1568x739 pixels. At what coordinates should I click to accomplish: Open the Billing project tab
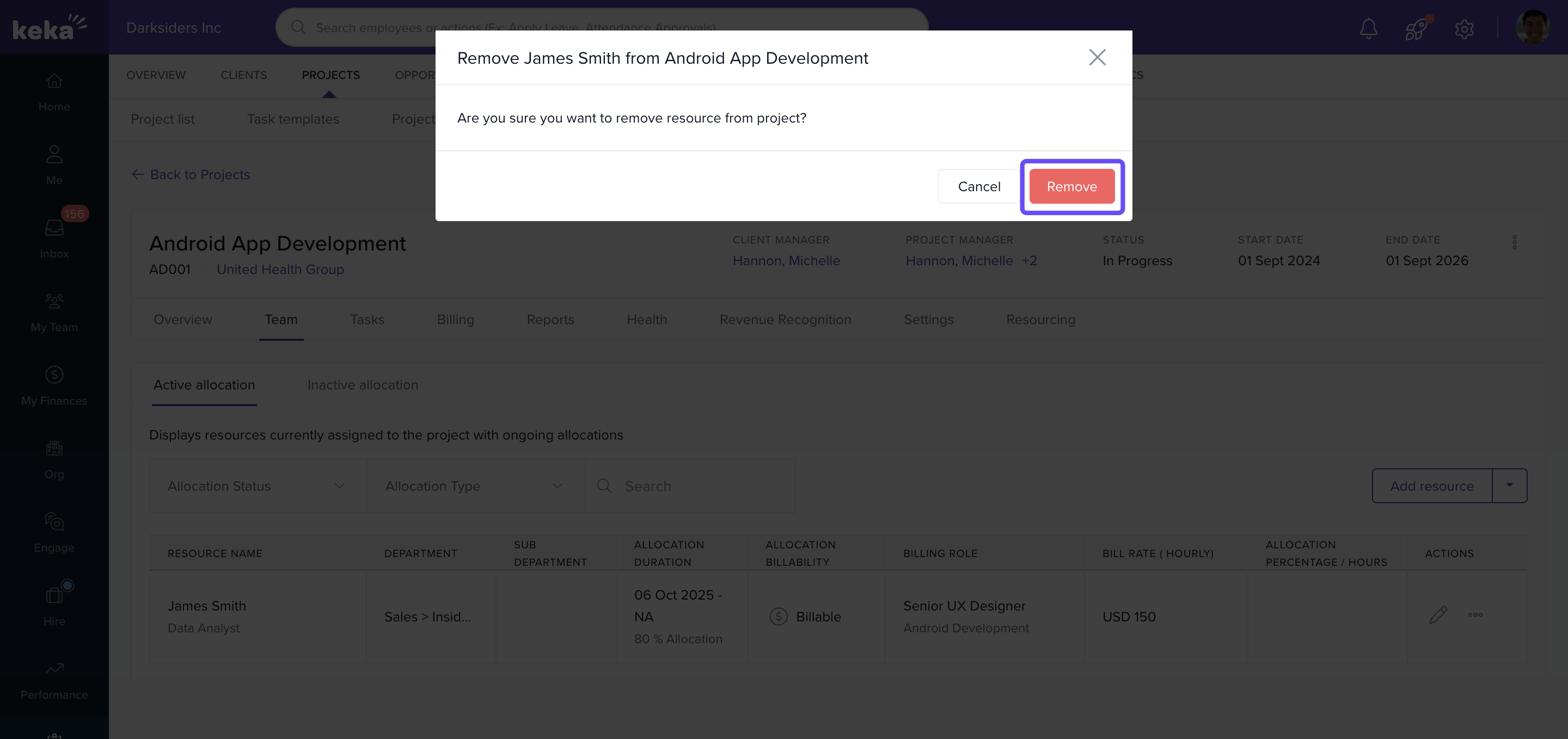[x=455, y=320]
